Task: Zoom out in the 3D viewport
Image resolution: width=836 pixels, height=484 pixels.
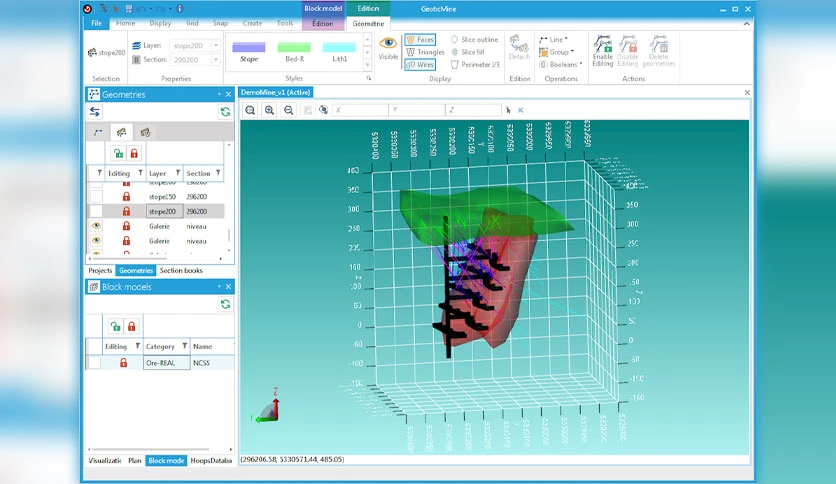Action: click(288, 110)
